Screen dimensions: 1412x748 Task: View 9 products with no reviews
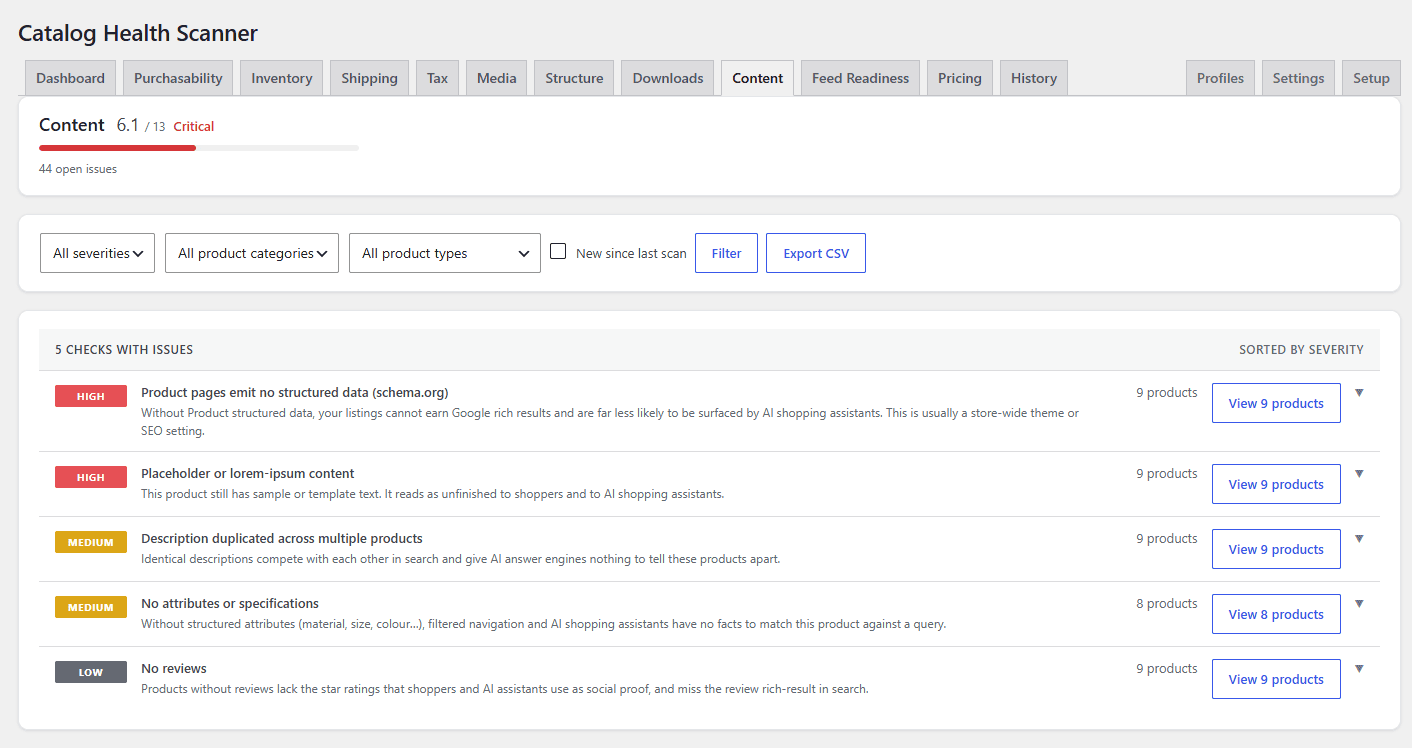point(1276,679)
